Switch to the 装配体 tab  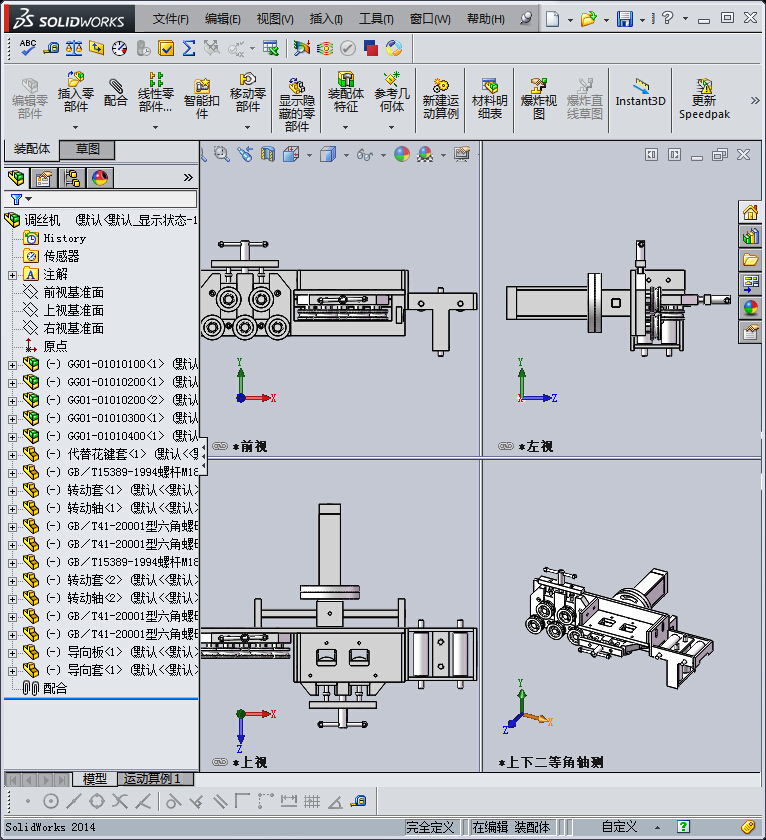point(32,149)
